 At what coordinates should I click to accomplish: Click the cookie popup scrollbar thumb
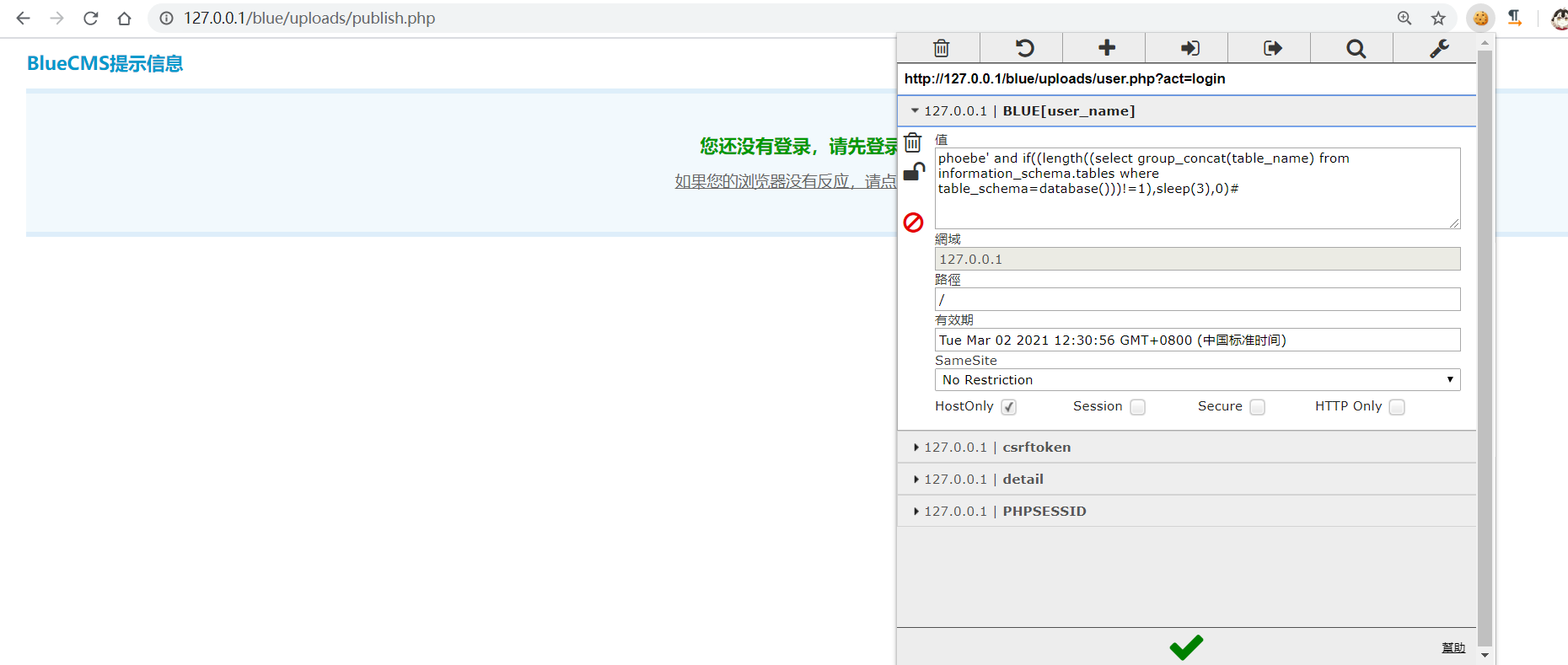(1485, 348)
